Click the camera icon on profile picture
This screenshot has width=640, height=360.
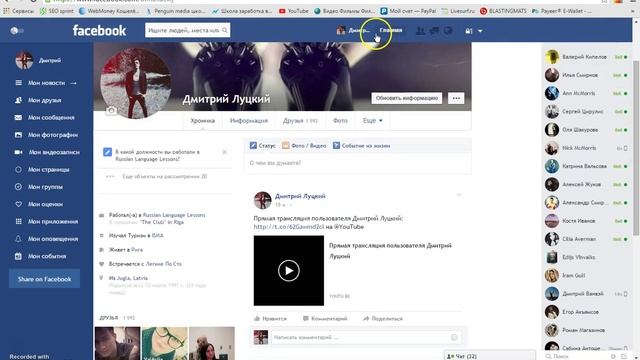111,110
